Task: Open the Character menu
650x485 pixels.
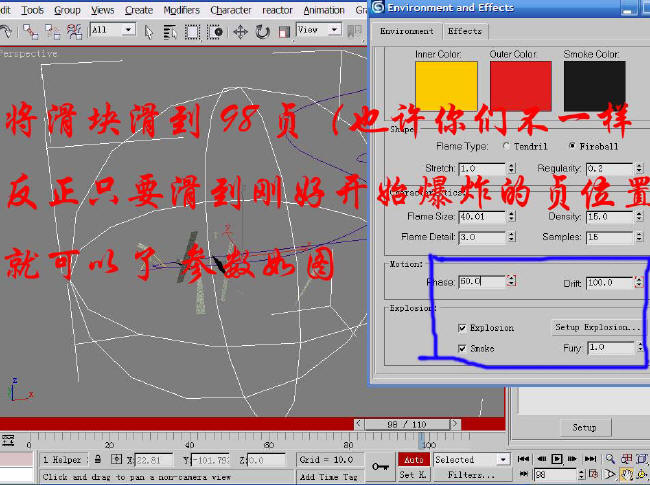Action: 231,10
